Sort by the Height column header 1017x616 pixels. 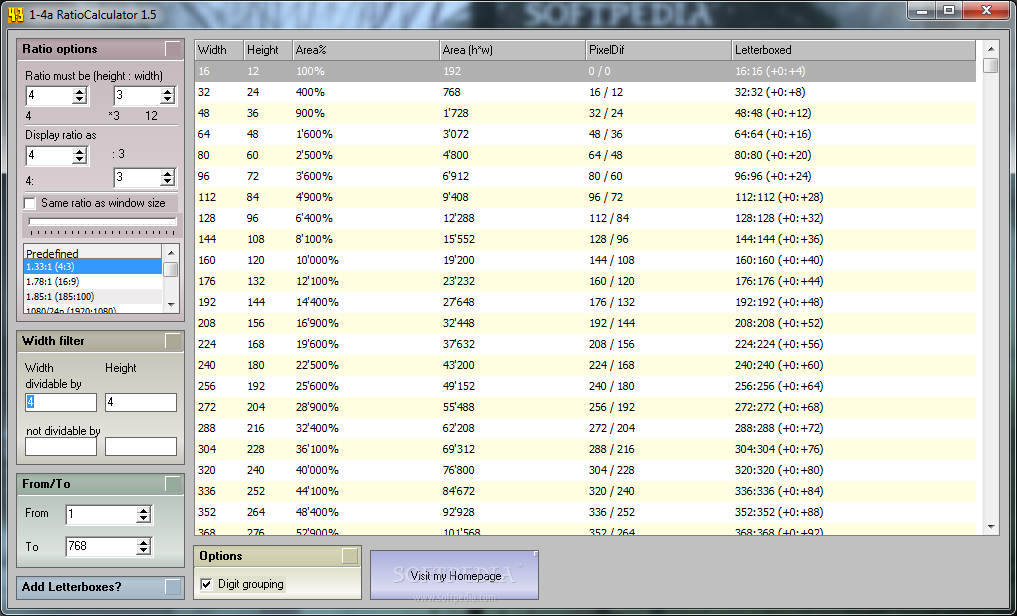click(268, 50)
